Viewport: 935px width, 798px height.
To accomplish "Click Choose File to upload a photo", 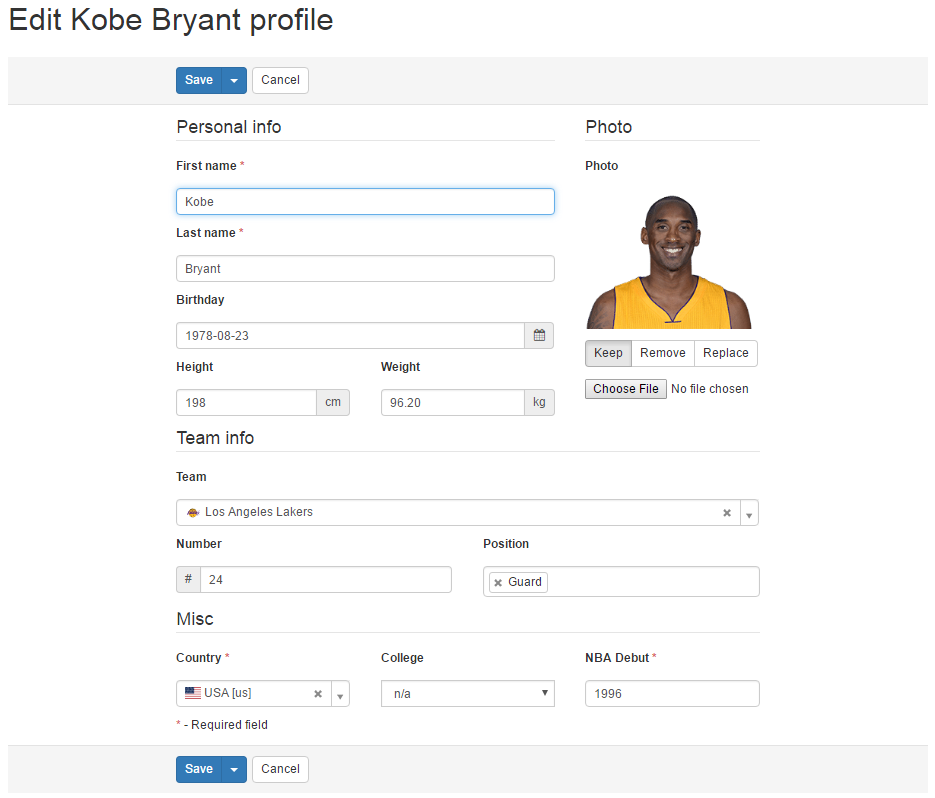I will [x=625, y=389].
